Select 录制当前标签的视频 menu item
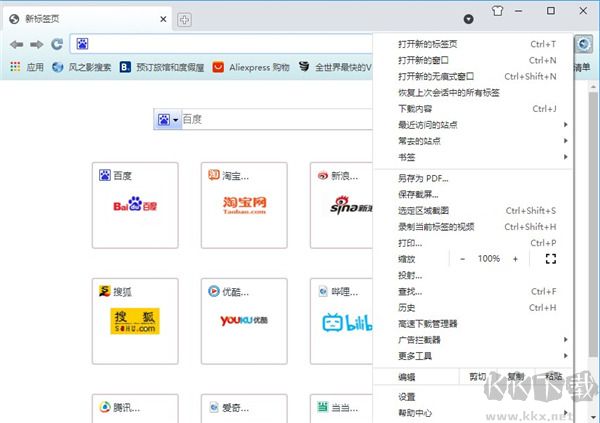This screenshot has width=600, height=423. pyautogui.click(x=473, y=227)
